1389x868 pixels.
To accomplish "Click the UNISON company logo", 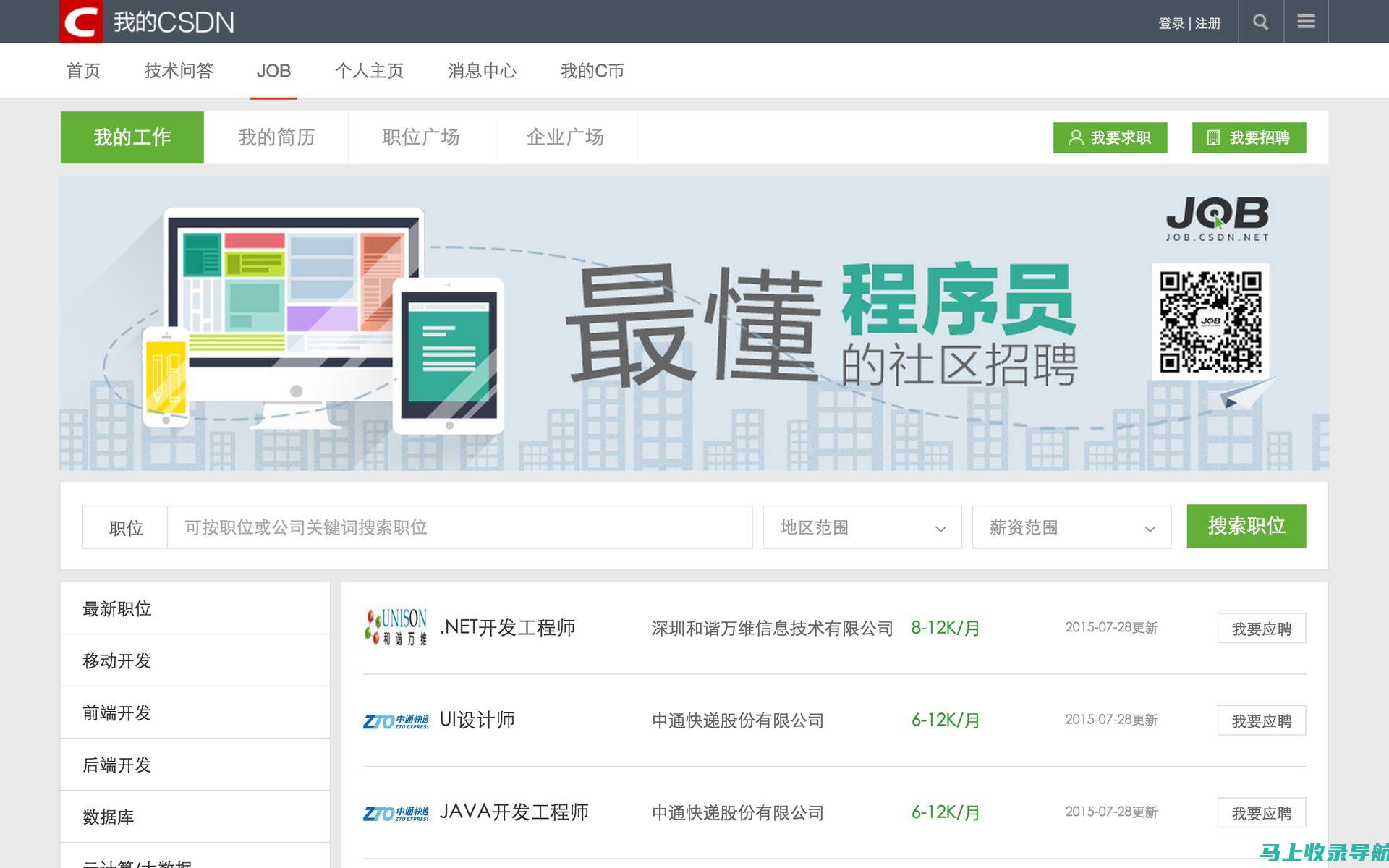I will click(x=396, y=627).
